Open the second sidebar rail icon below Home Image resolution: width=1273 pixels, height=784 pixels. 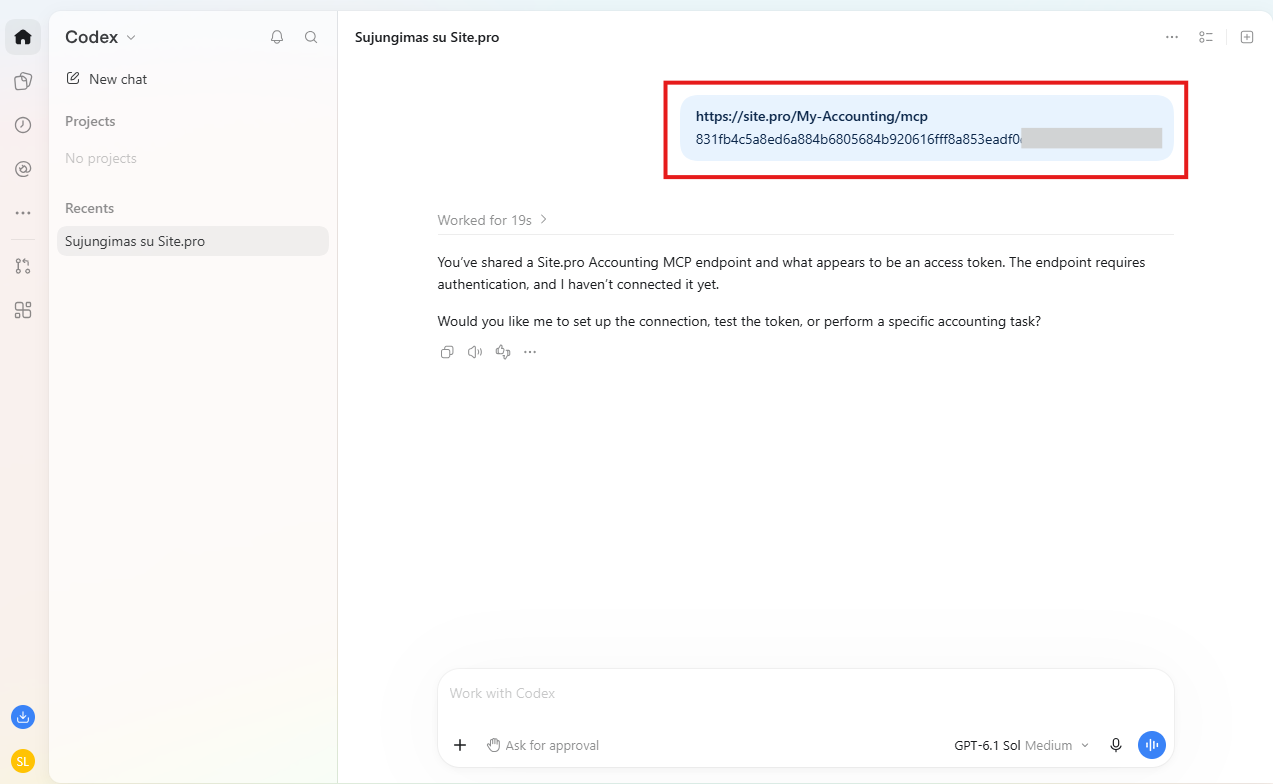point(23,81)
